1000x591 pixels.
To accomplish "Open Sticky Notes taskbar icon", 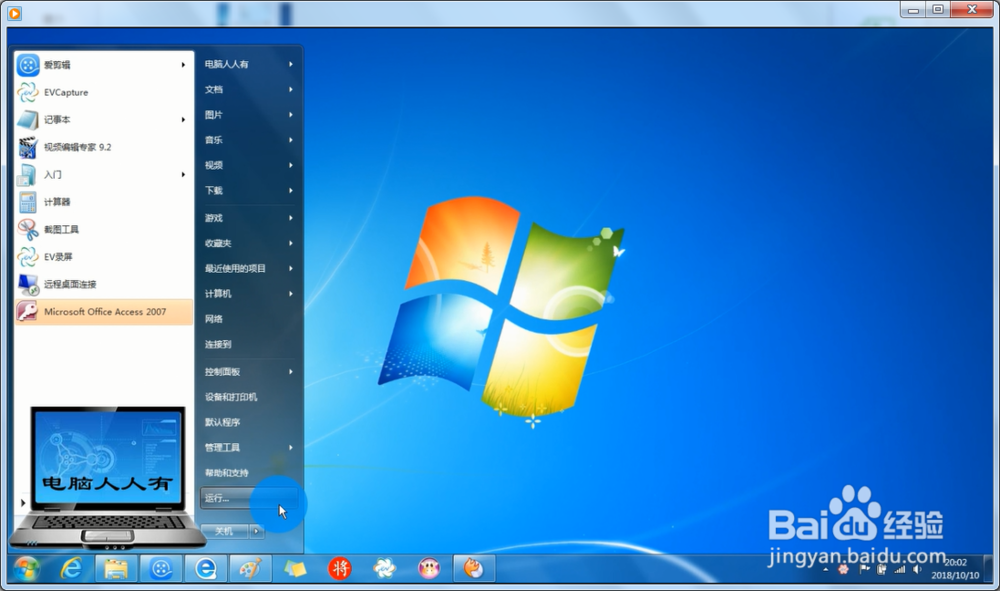I will [x=295, y=569].
